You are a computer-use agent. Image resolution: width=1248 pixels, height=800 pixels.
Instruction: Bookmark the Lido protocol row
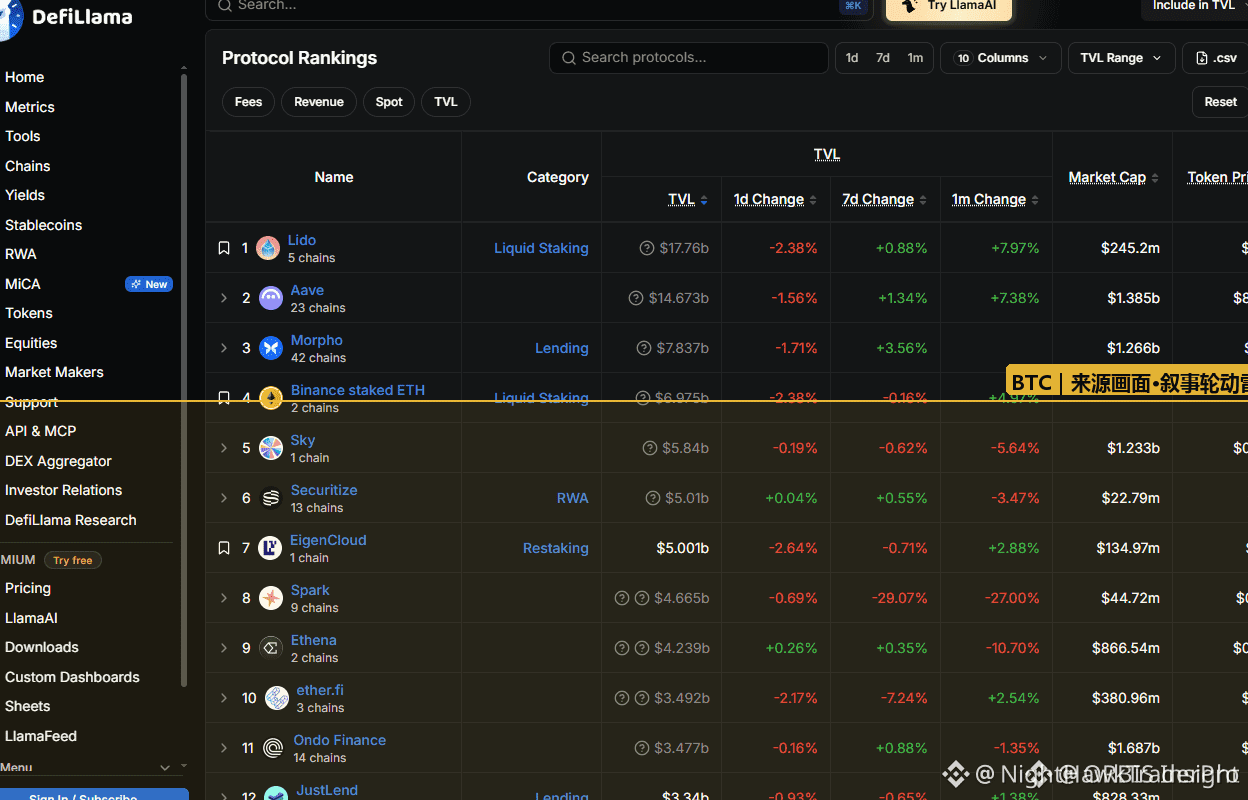(x=224, y=248)
